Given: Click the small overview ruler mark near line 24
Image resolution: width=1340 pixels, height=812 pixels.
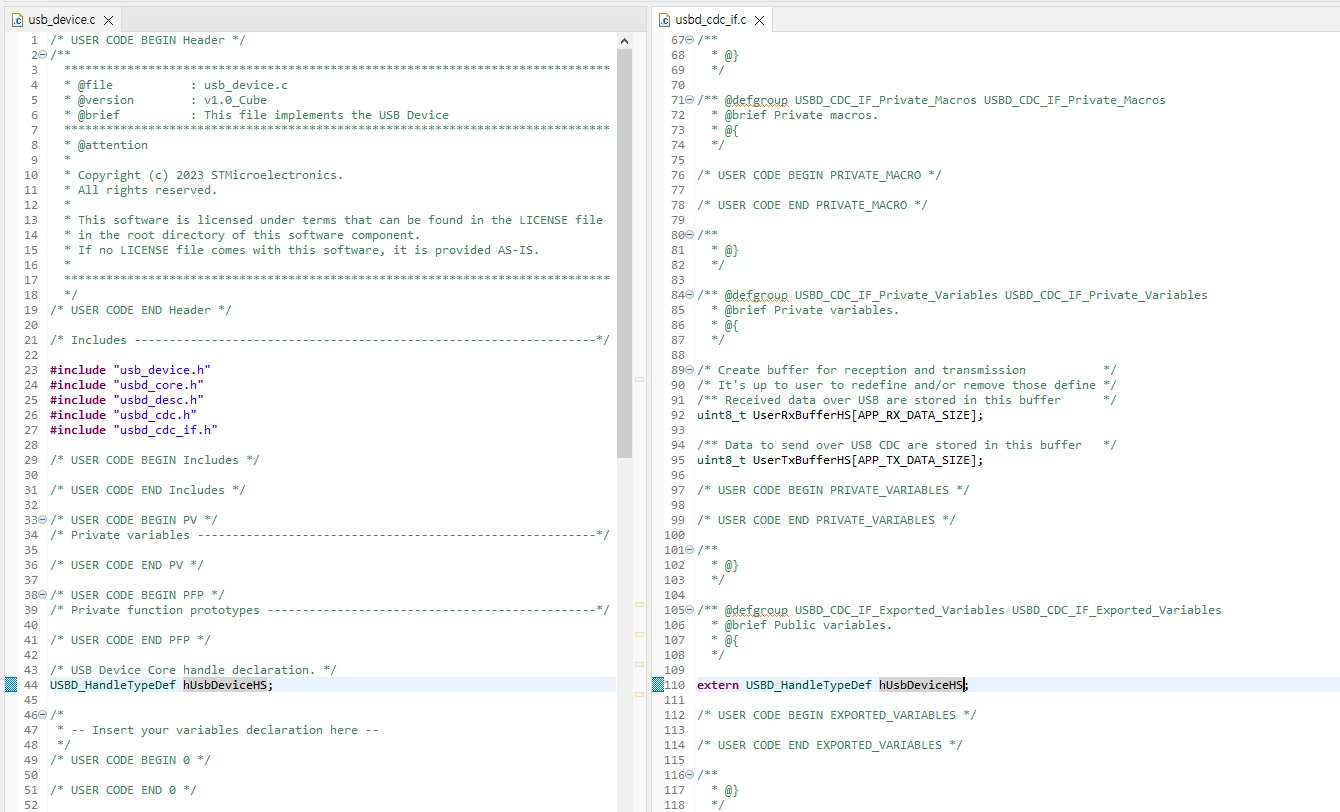Looking at the screenshot, I should point(640,380).
